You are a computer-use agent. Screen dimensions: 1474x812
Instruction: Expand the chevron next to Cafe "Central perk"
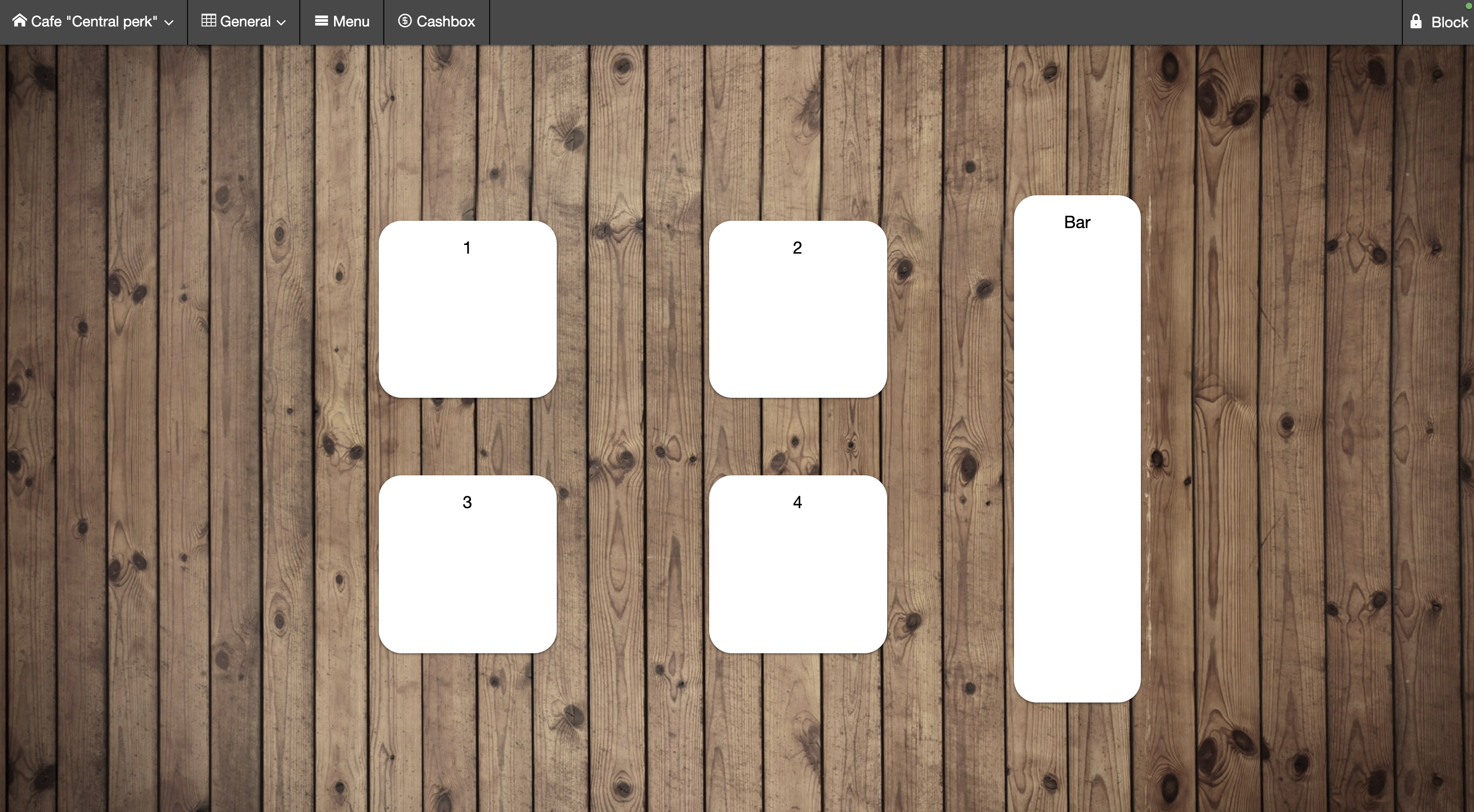169,23
